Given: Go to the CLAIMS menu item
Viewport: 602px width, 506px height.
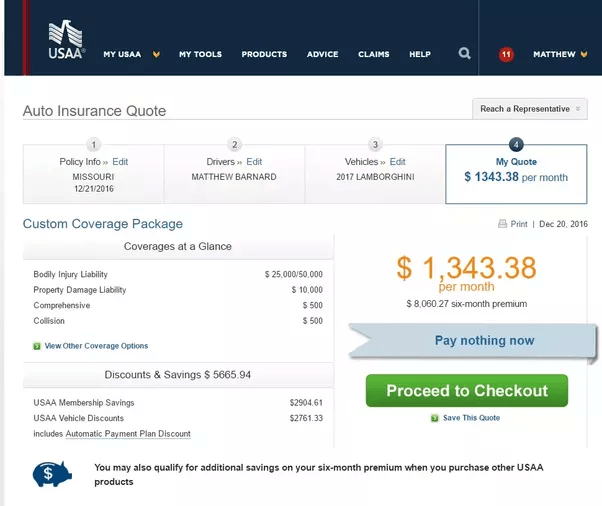Looking at the screenshot, I should tap(374, 54).
